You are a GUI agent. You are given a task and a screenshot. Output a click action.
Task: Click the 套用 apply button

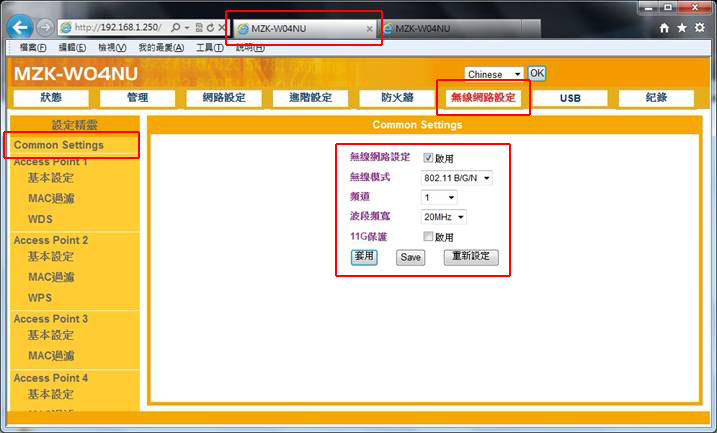[x=364, y=257]
